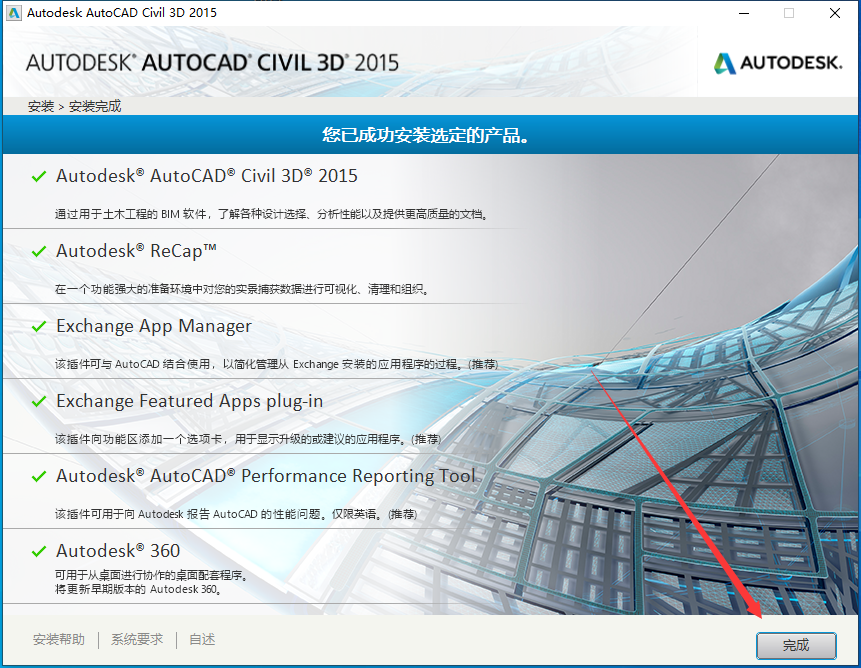The width and height of the screenshot is (861, 668).
Task: Click the green checkmark beside Performance Reporting Tool
Action: click(39, 476)
